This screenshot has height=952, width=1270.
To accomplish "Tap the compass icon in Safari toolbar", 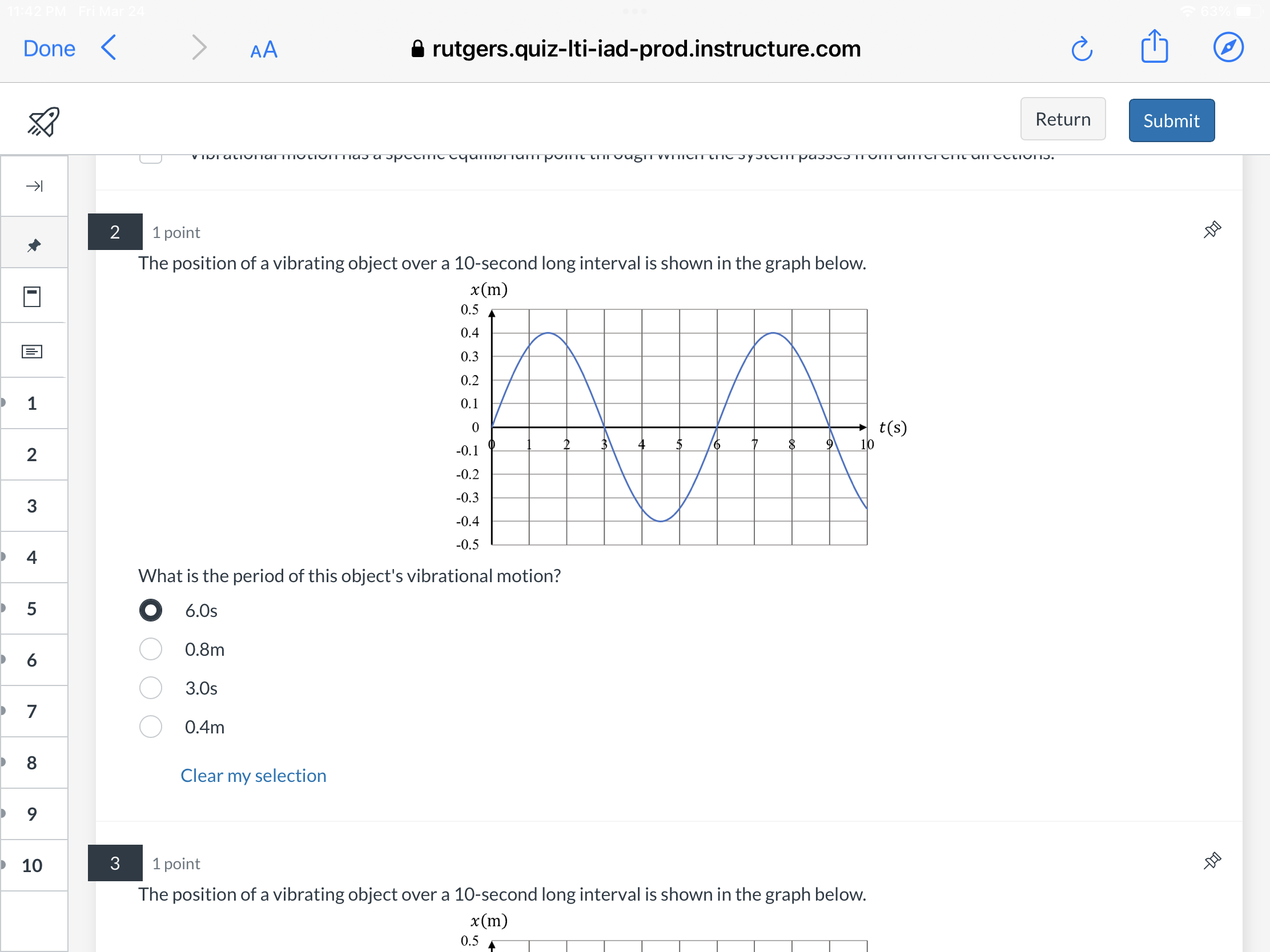I will [1229, 47].
